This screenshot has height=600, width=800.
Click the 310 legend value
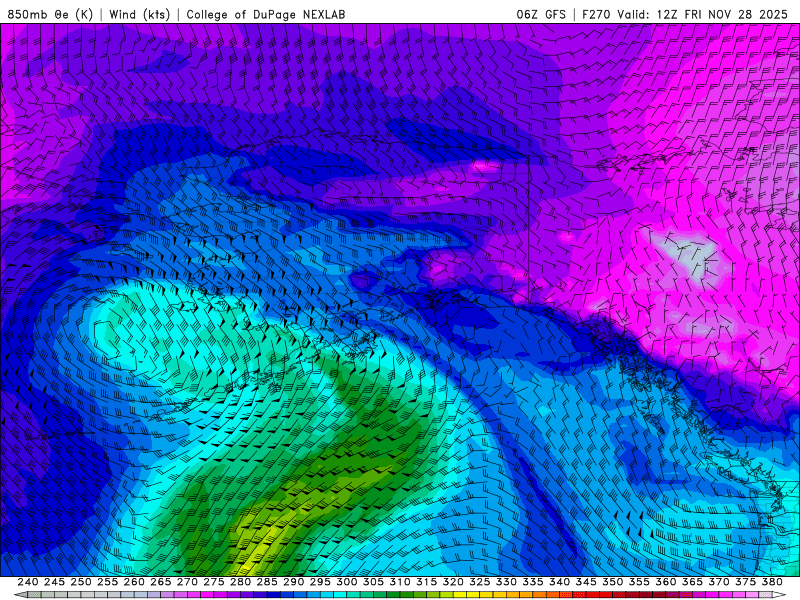click(x=399, y=582)
